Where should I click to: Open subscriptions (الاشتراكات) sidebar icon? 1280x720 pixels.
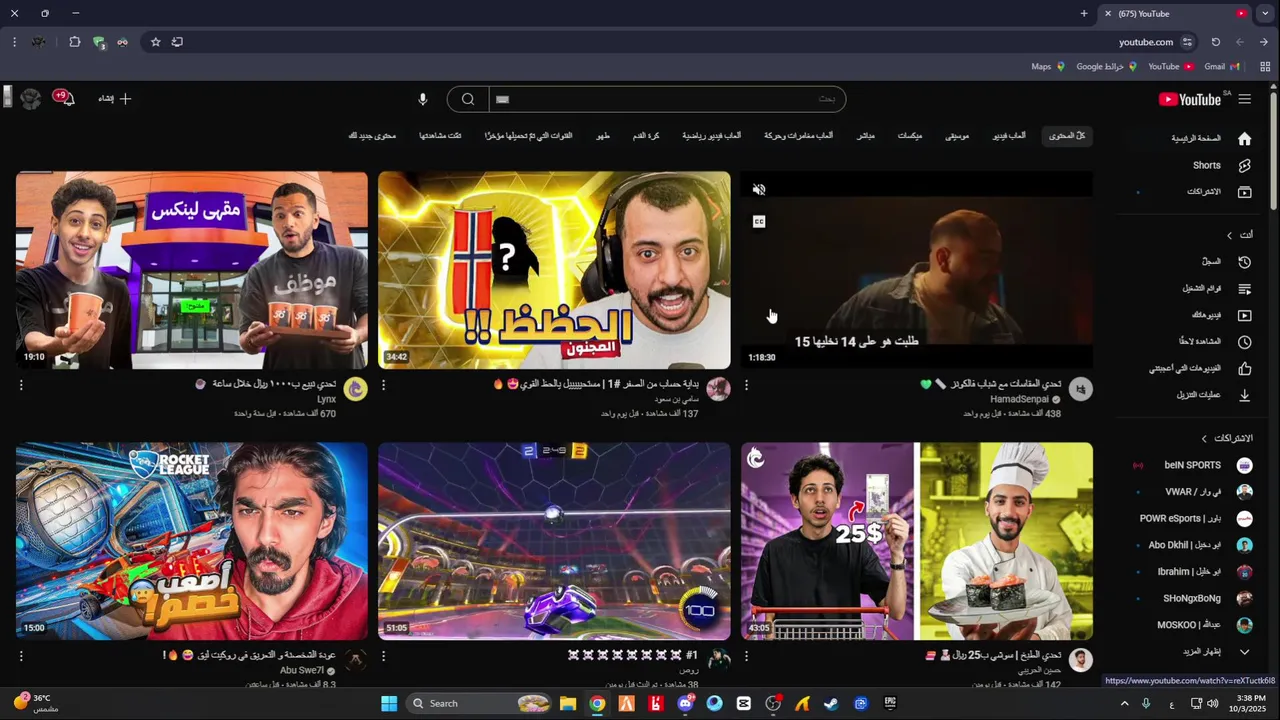coord(1244,192)
